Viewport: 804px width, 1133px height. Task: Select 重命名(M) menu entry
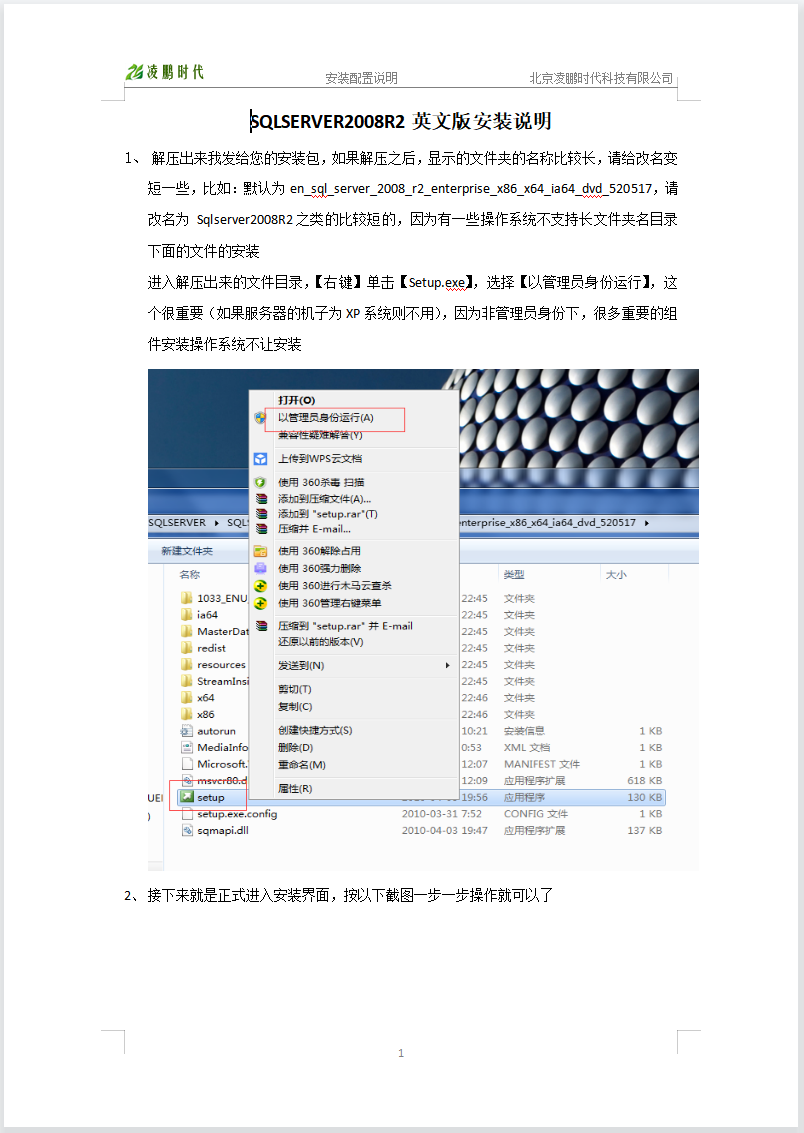(302, 764)
